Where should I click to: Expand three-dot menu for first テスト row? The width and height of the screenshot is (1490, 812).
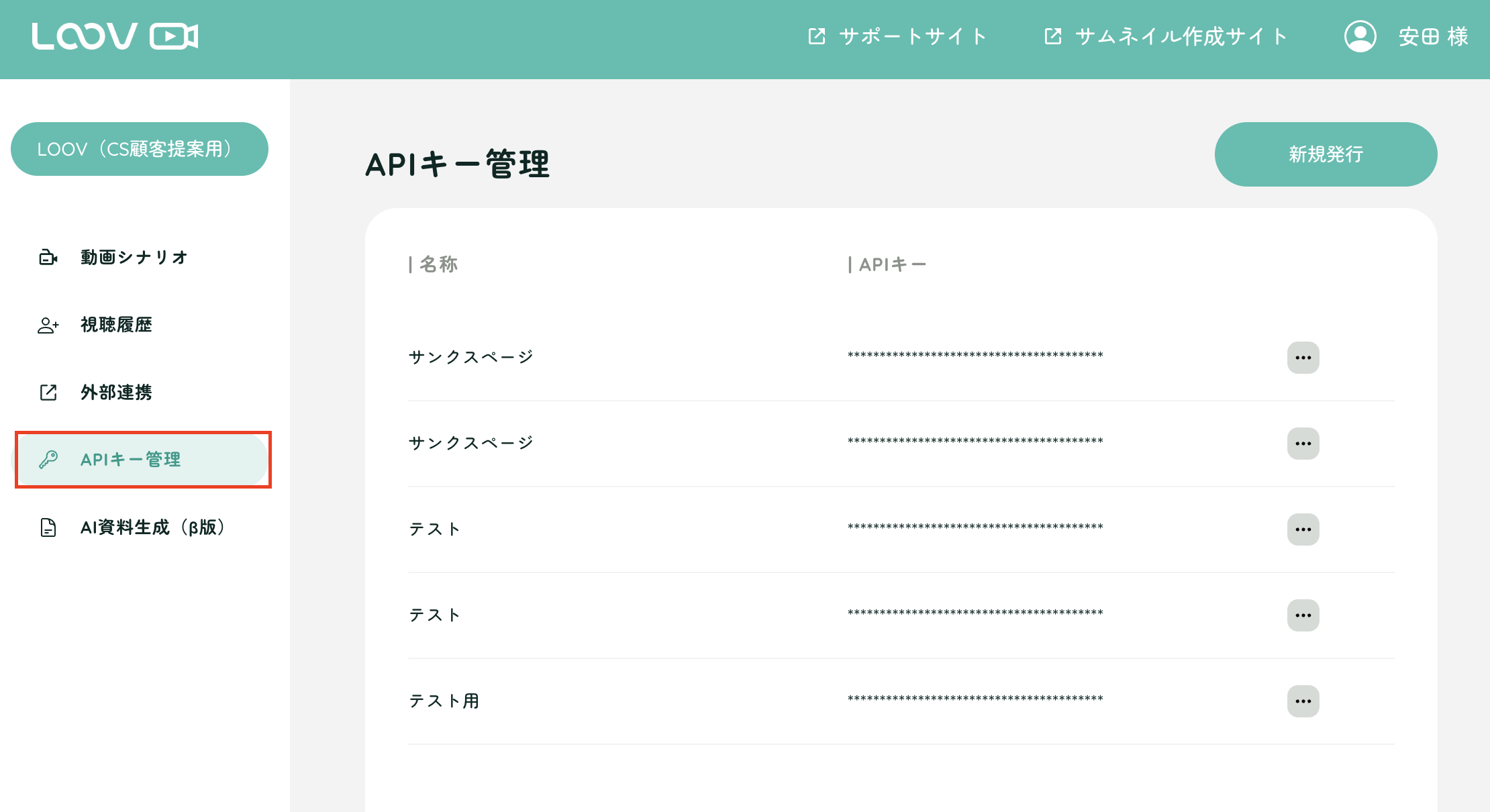click(1303, 529)
